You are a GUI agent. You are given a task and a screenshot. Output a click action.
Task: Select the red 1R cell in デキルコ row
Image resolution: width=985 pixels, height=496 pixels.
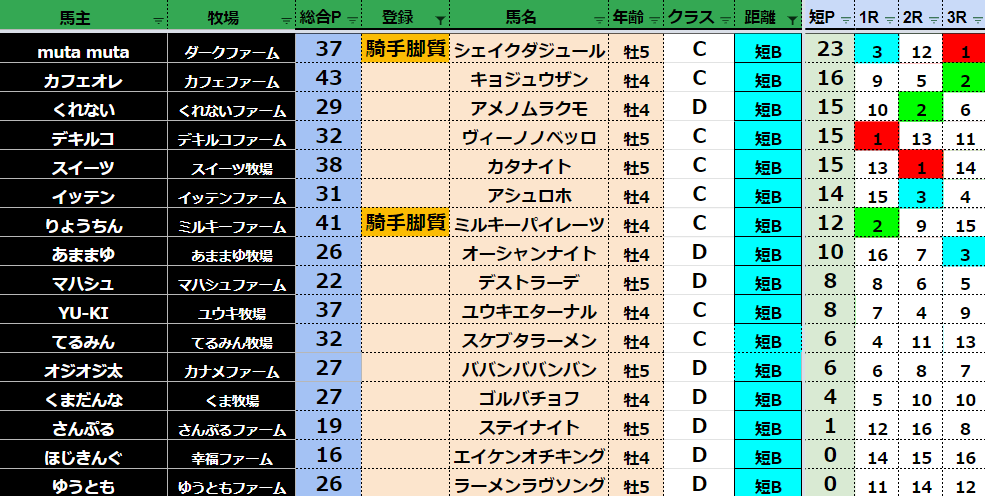pyautogui.click(x=876, y=137)
